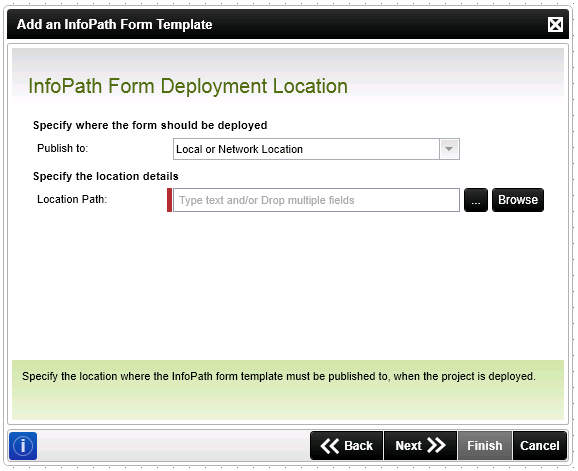Click the 'Specify the location details' label
The width and height of the screenshot is (578, 471).
pyautogui.click(x=106, y=176)
